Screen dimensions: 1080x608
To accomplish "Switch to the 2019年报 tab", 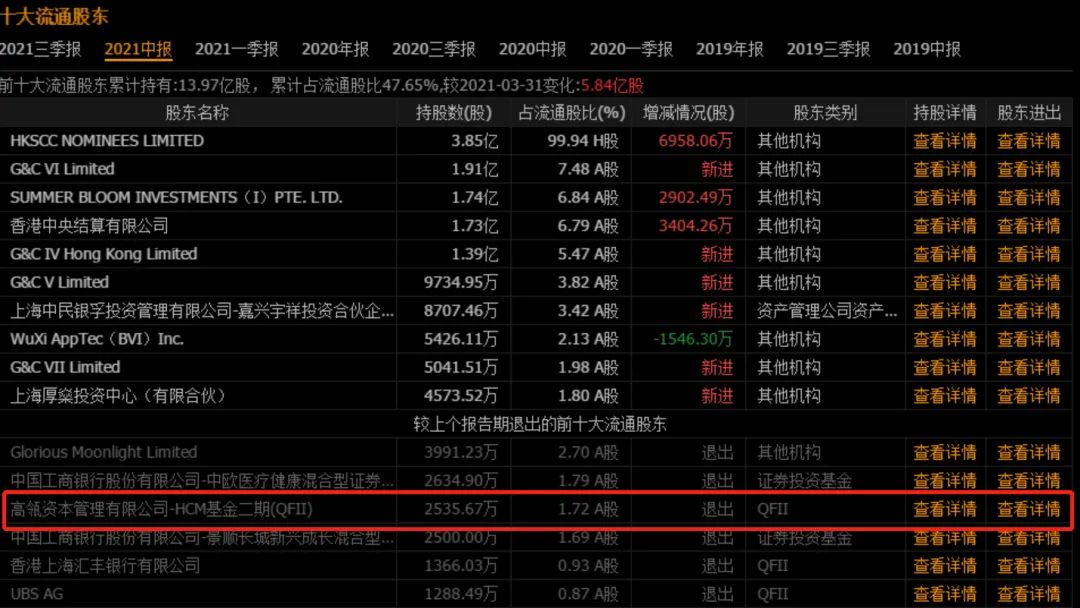I will point(729,50).
